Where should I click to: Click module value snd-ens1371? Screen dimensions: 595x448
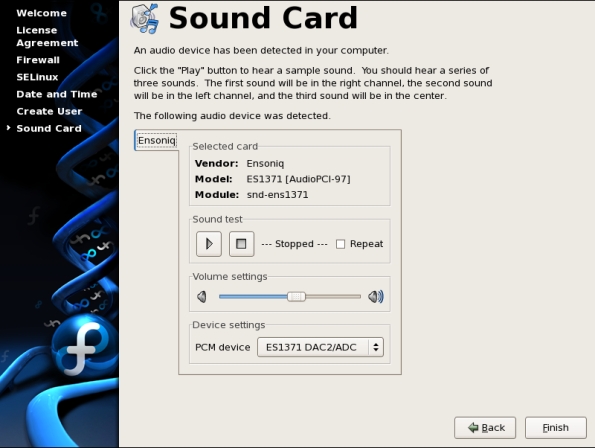(277, 195)
